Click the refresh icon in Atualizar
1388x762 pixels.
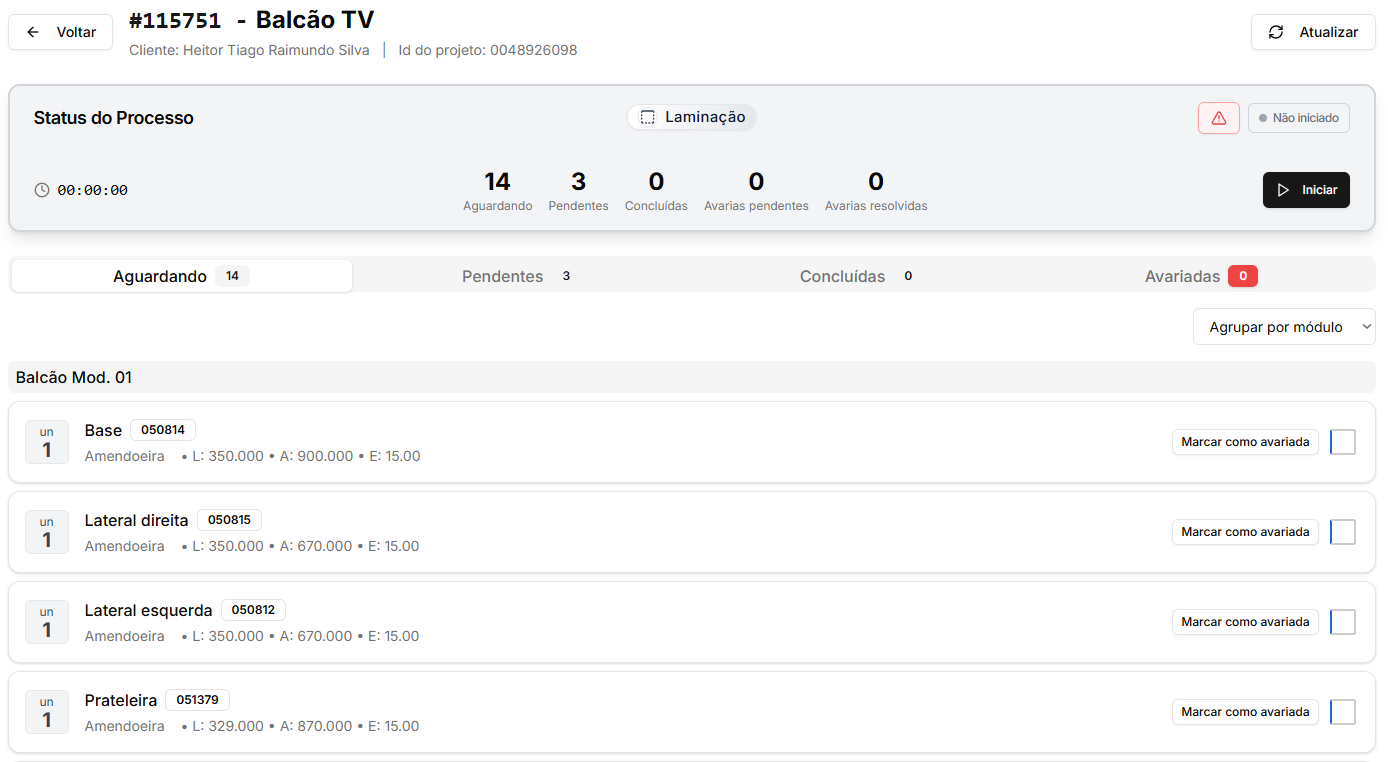1276,32
